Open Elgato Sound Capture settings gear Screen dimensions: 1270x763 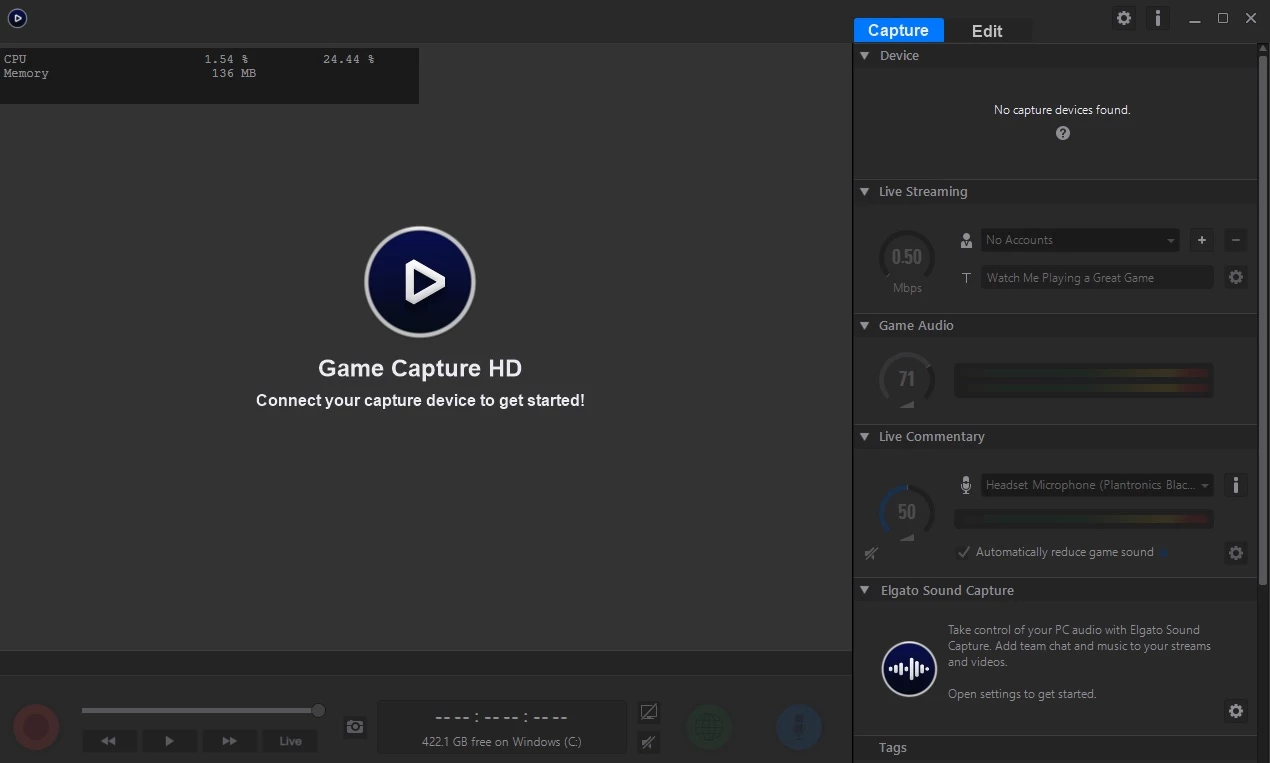click(x=1236, y=711)
